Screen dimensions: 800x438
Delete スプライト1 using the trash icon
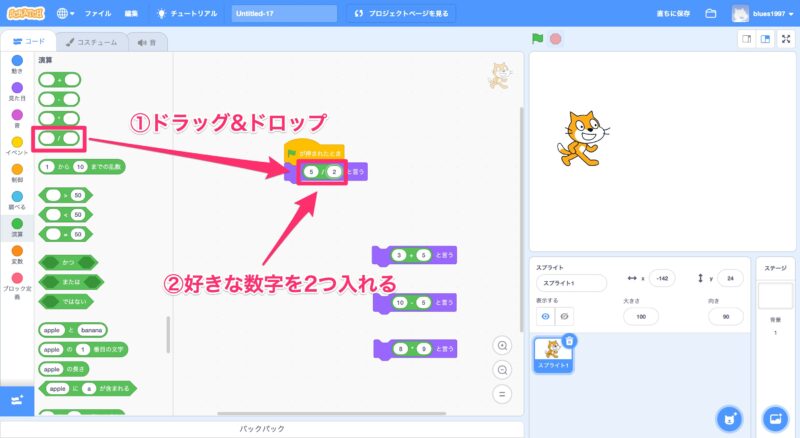pyautogui.click(x=569, y=341)
